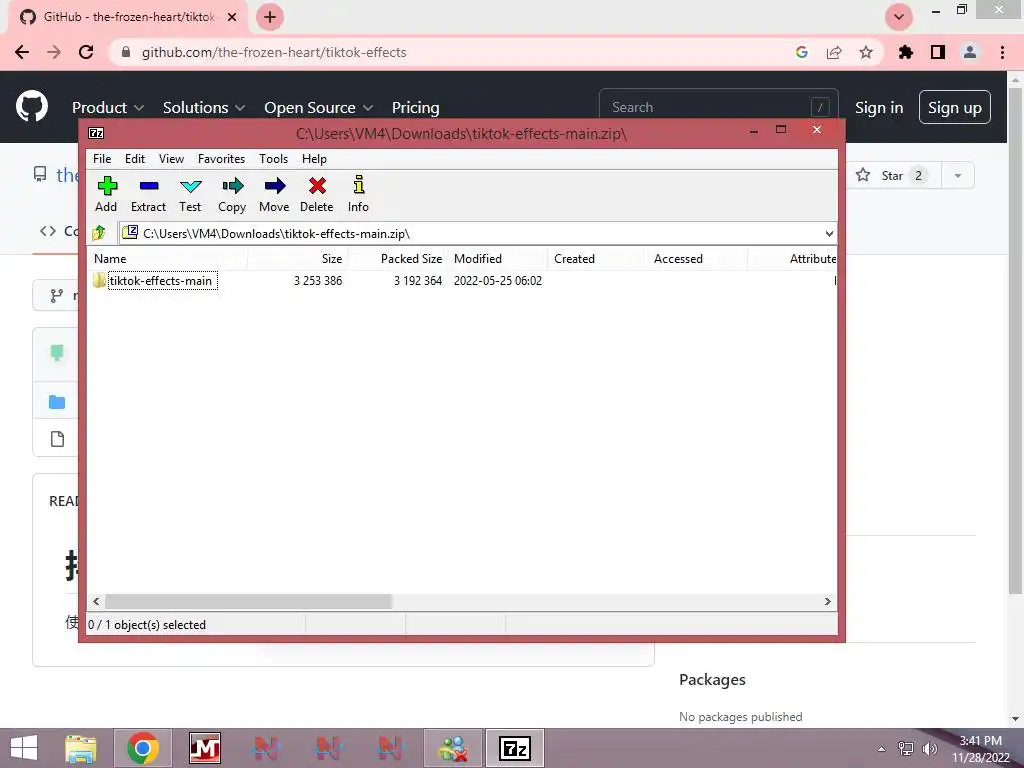Open the Help menu in 7-Zip
Screen dimensions: 1024x768
[x=314, y=159]
